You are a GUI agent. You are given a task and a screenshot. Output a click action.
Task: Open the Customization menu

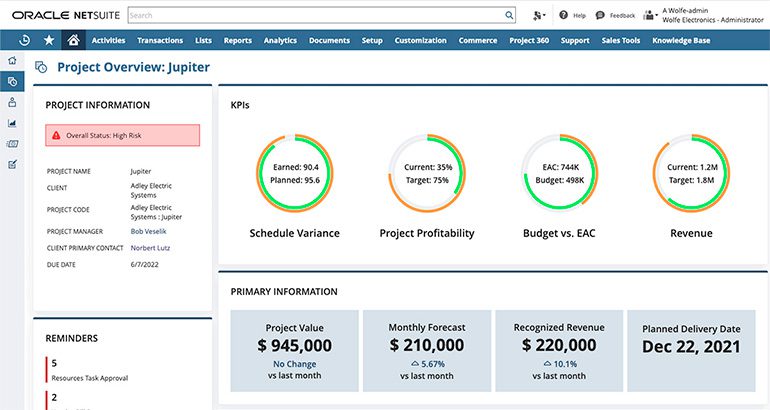(421, 40)
